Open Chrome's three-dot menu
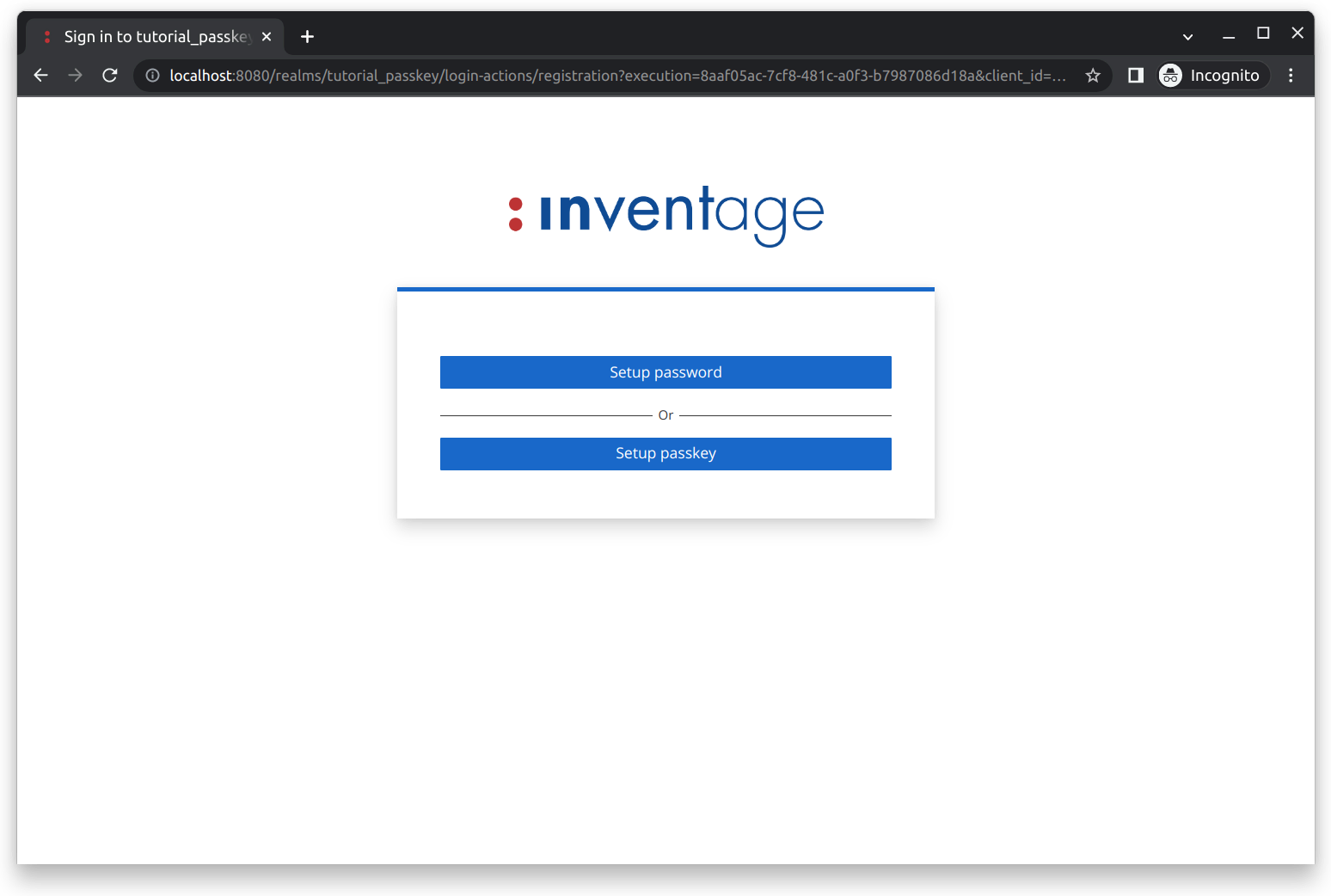This screenshot has height=896, width=1331. (1291, 76)
